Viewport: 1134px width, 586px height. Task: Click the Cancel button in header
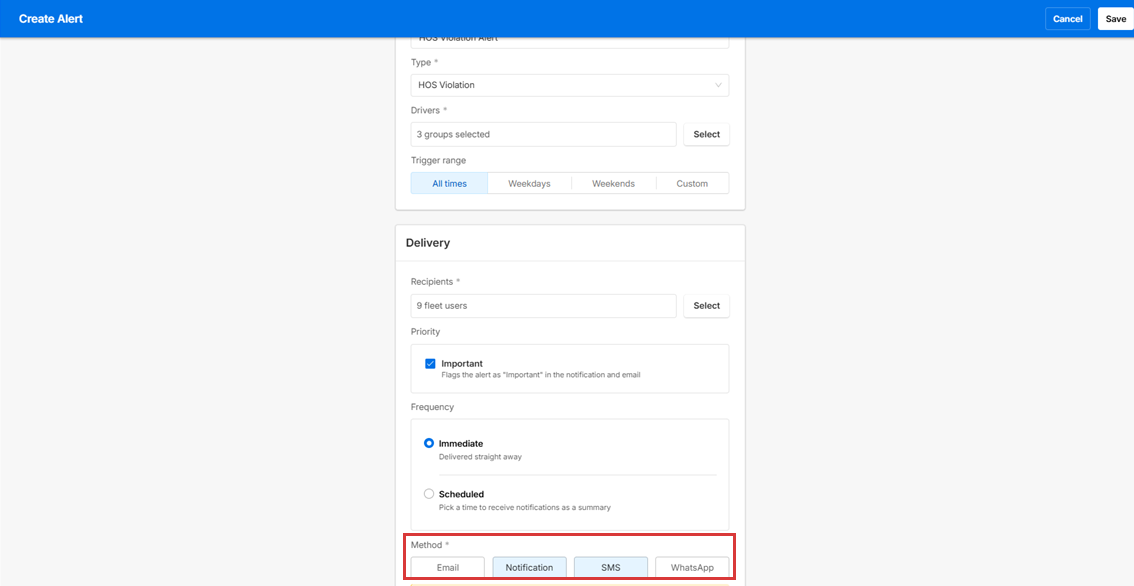1067,19
